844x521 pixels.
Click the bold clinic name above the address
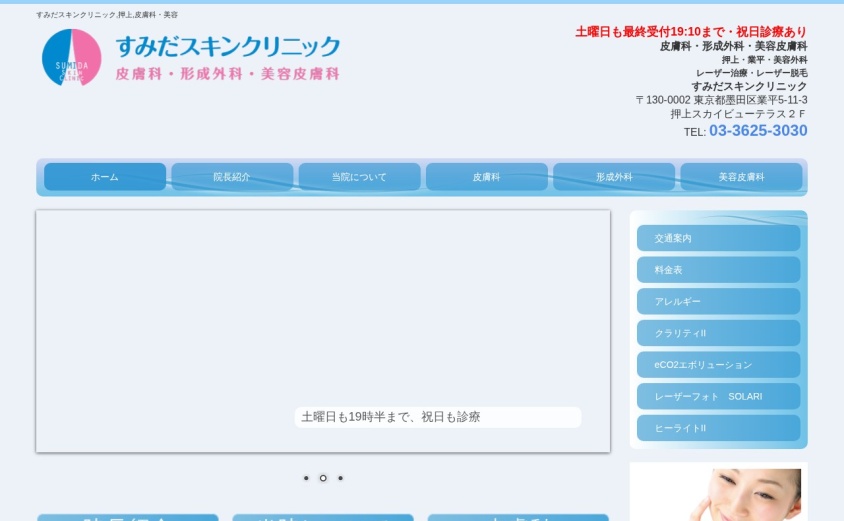coord(749,86)
